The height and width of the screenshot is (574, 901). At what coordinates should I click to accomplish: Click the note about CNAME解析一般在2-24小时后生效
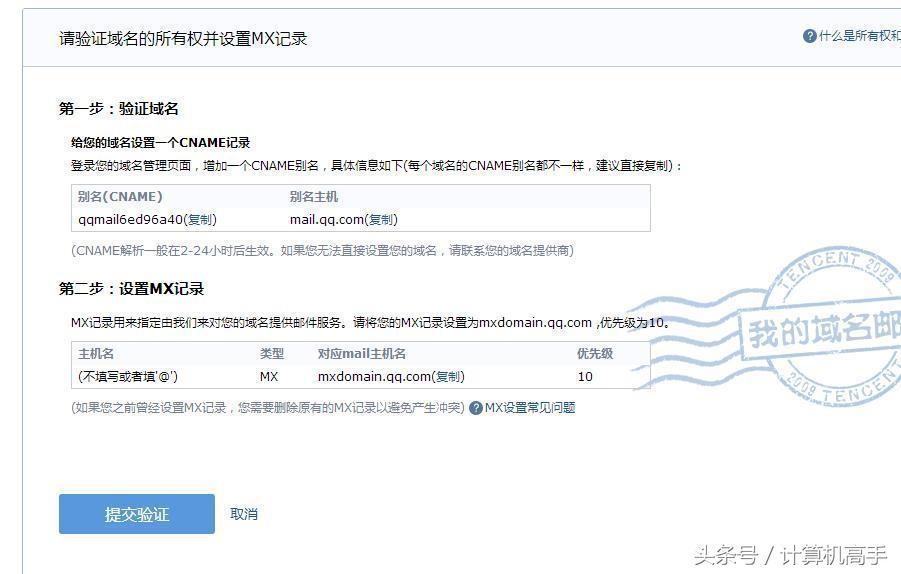322,251
